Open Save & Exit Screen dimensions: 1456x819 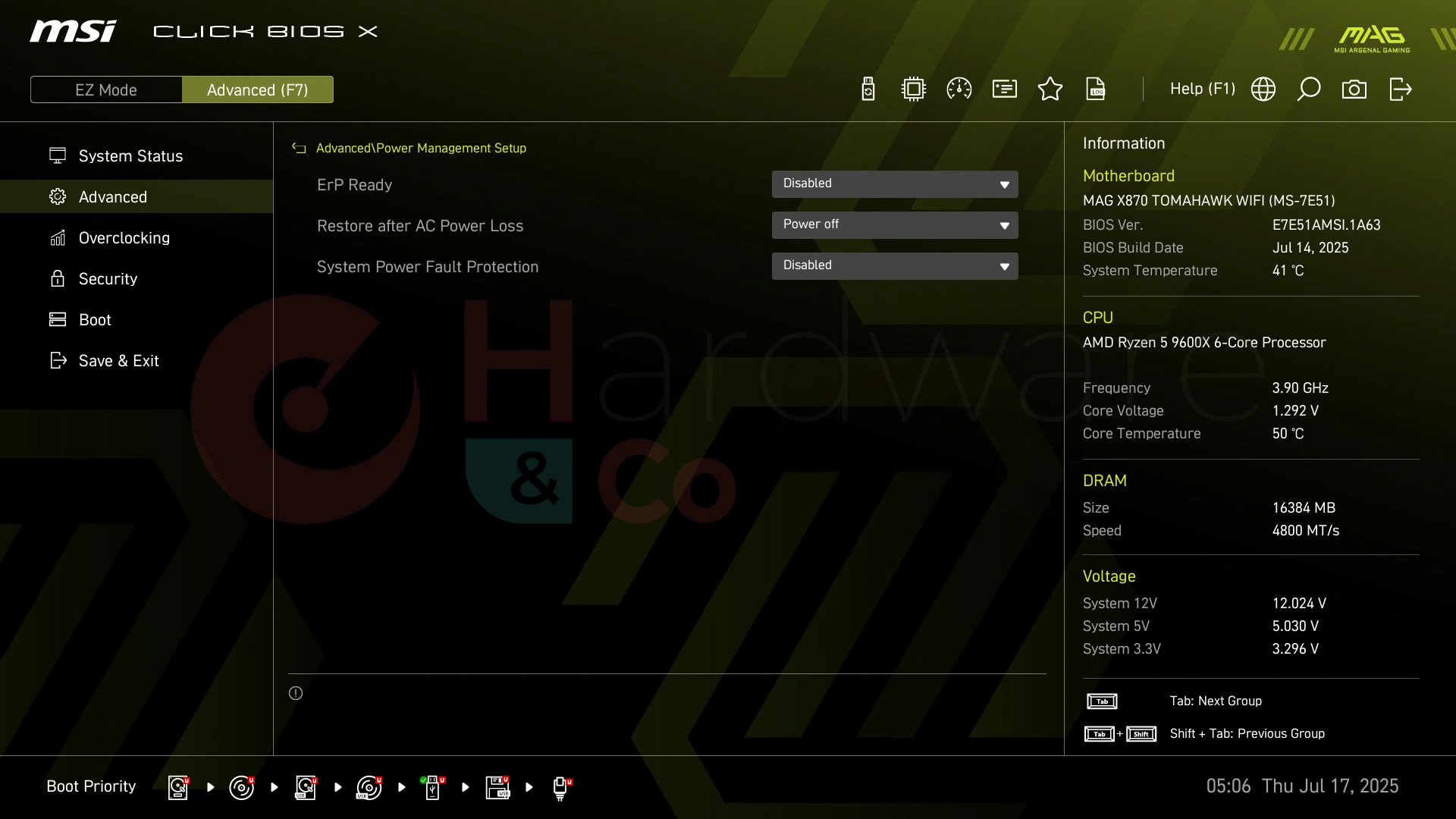(136, 361)
